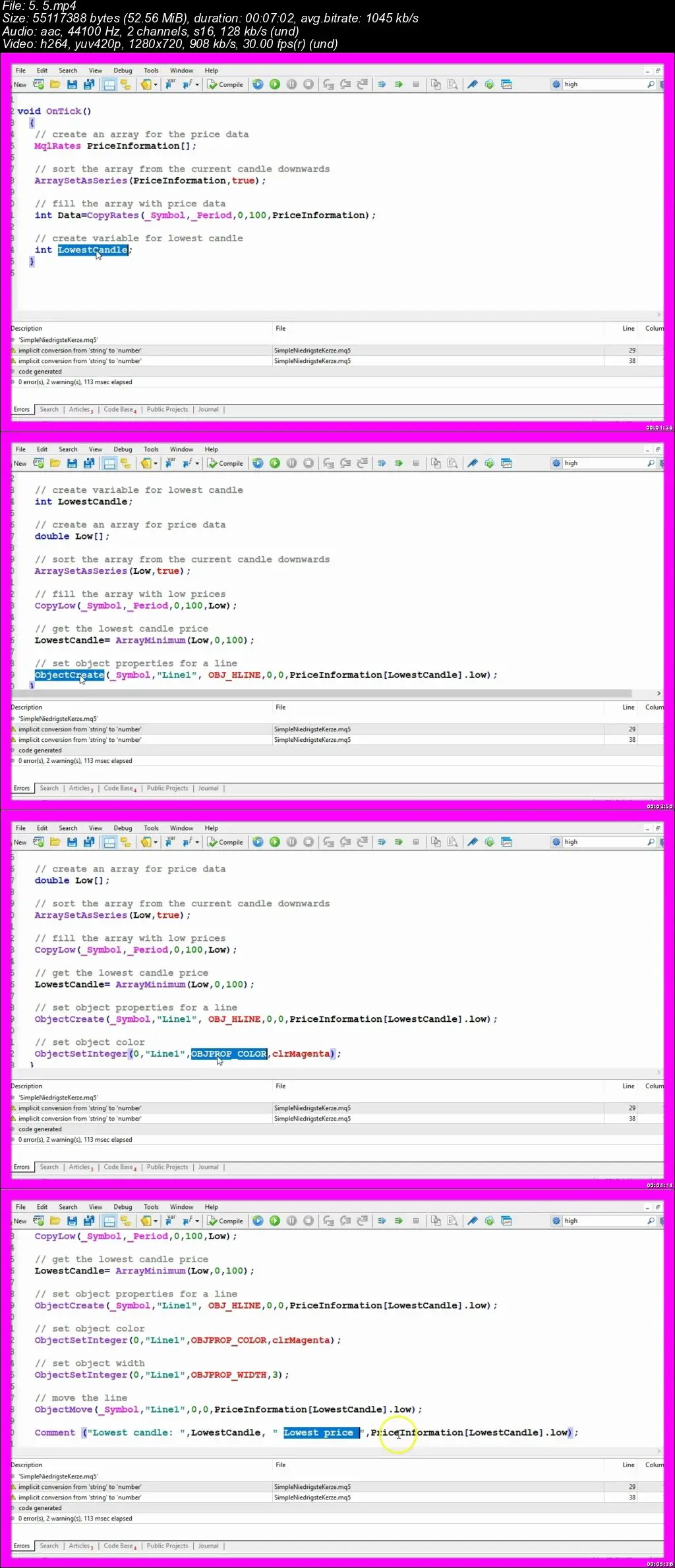Click the blue start-debugging icon in the 00:01:26 frame
Image resolution: width=675 pixels, height=1568 pixels.
pyautogui.click(x=258, y=84)
